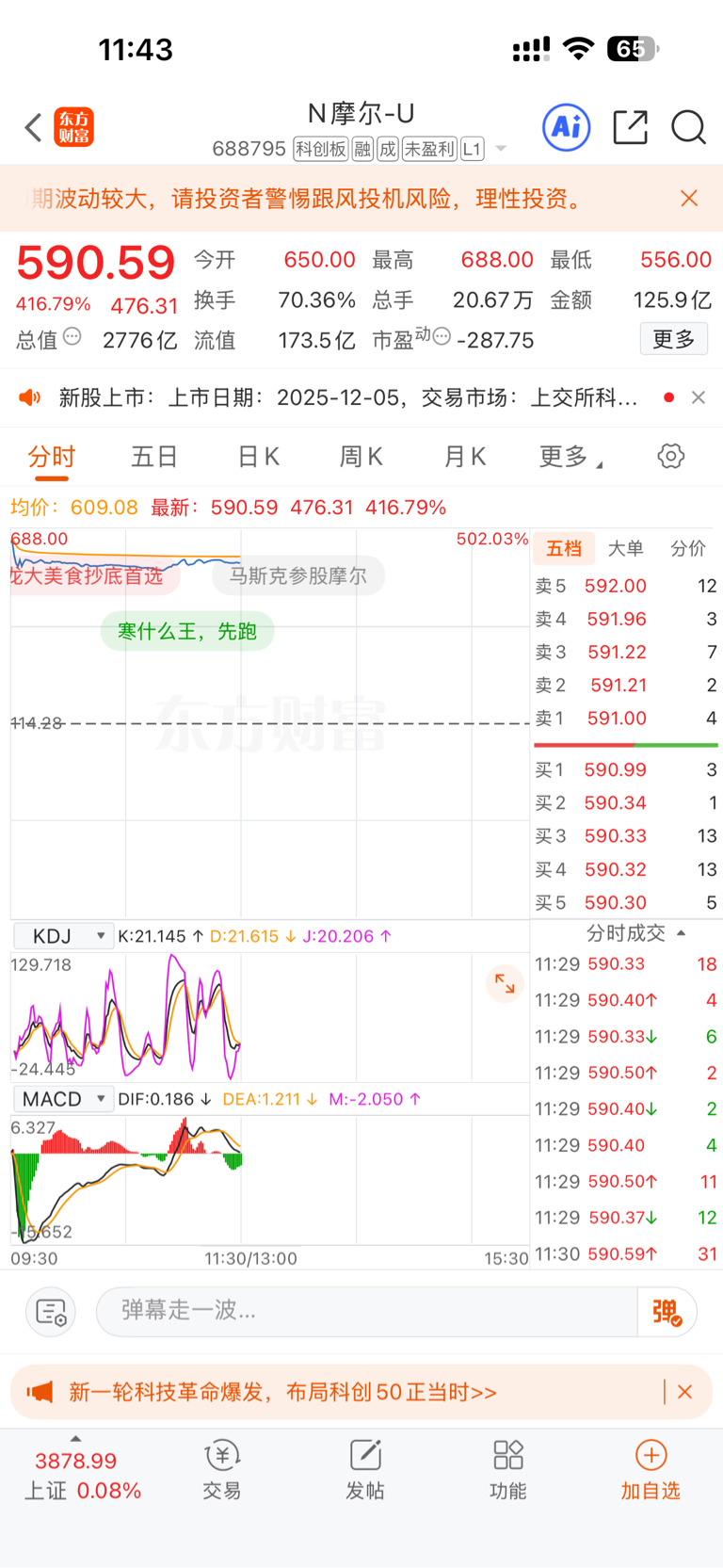Image resolution: width=723 pixels, height=1568 pixels.
Task: Switch to the 日K tab
Action: tap(258, 457)
